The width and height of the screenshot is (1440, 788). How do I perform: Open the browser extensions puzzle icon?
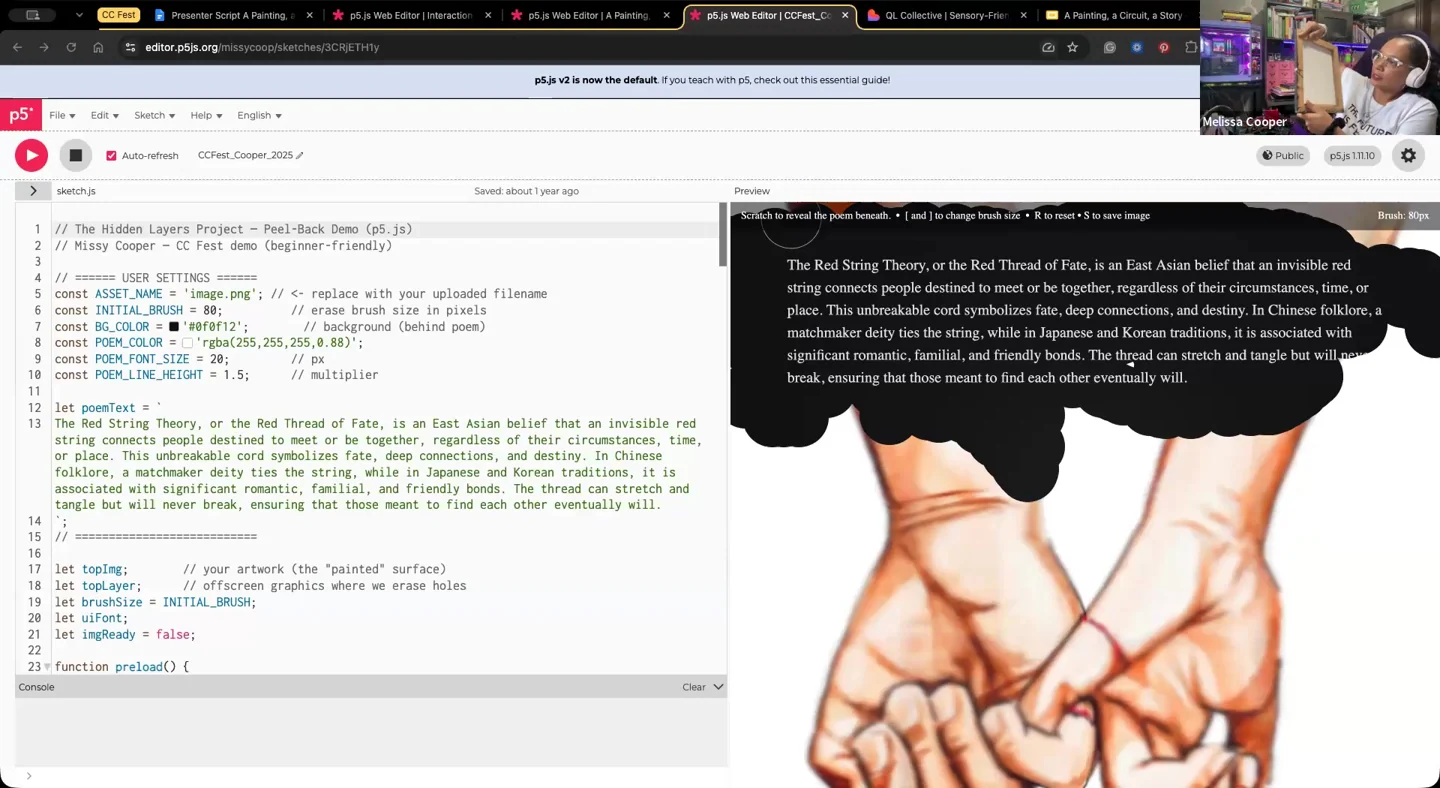coord(1191,47)
